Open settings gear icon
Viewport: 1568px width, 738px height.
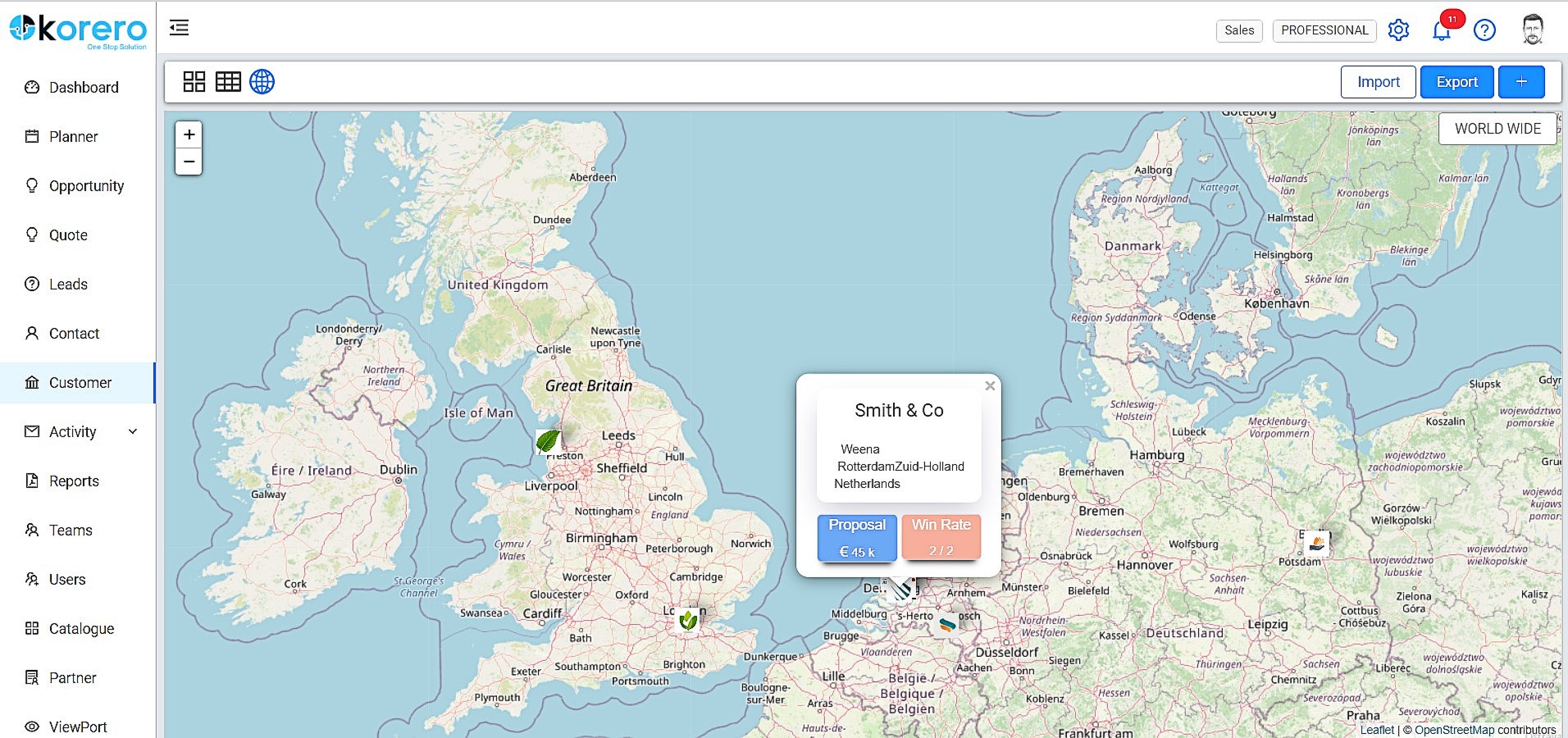point(1398,30)
